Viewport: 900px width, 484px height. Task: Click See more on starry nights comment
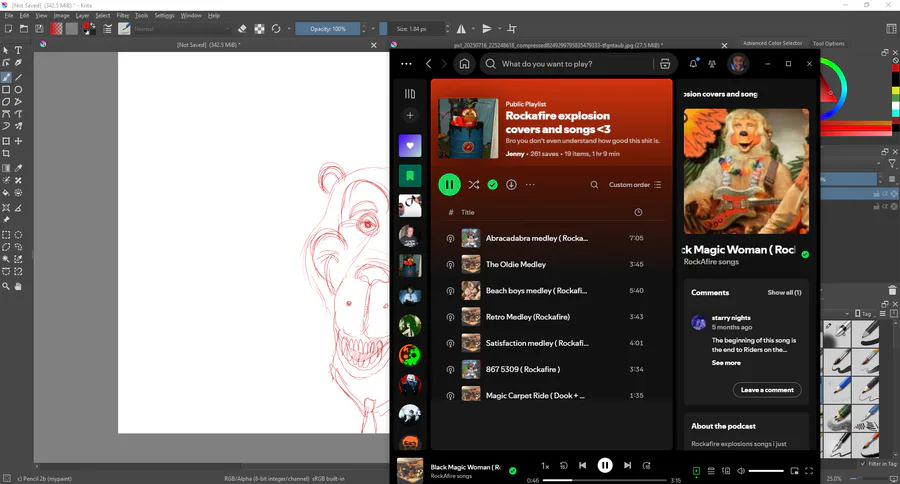point(726,363)
